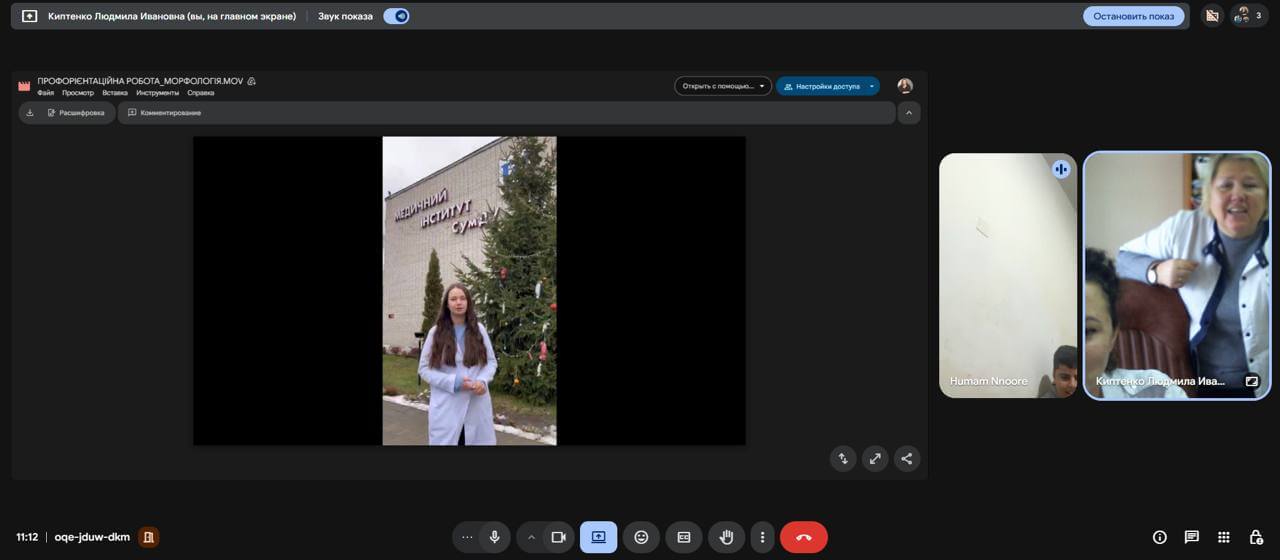This screenshot has width=1280, height=560.
Task: Click the share icon below the video
Action: pos(906,459)
